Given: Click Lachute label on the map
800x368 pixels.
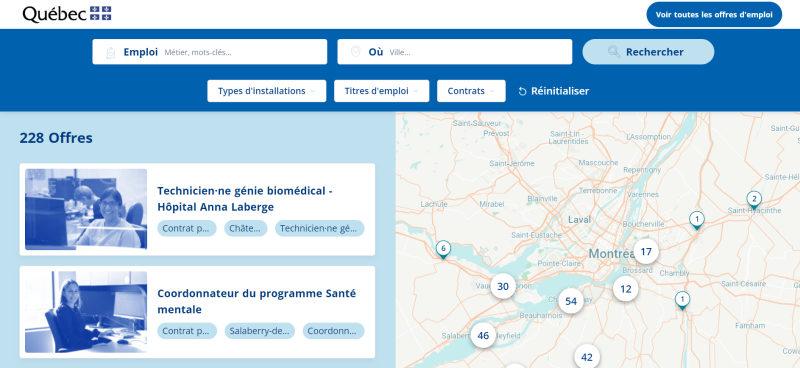Looking at the screenshot, I should click(434, 204).
